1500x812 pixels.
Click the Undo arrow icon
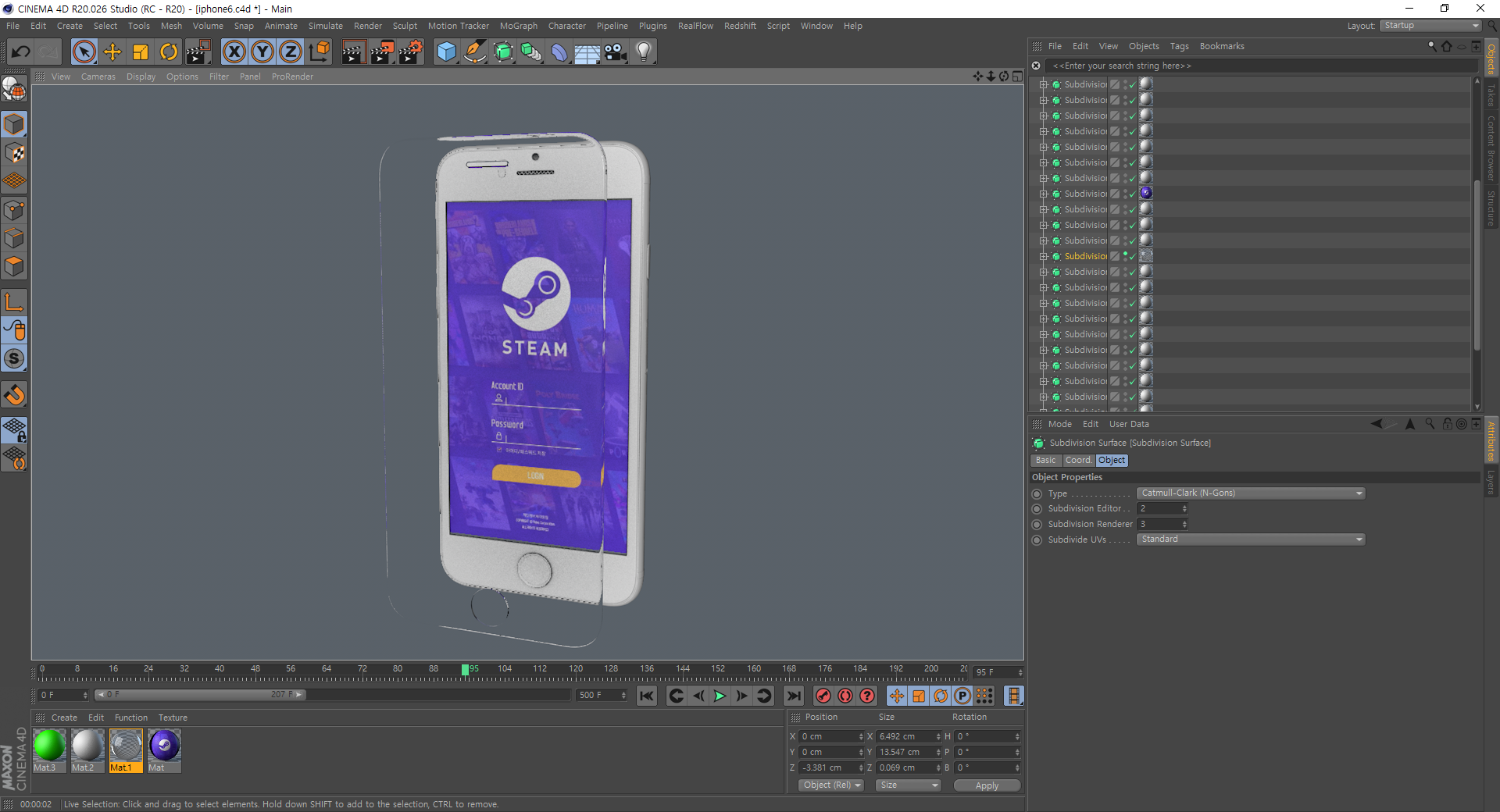(21, 52)
